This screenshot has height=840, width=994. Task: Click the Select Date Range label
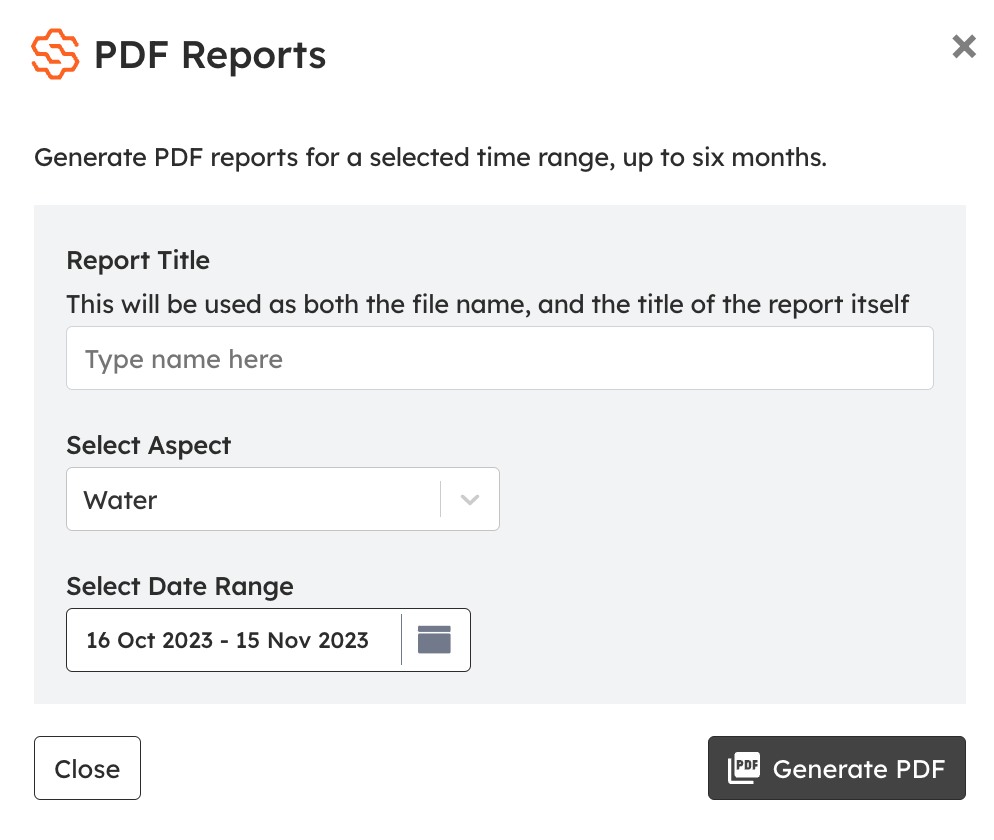click(180, 586)
